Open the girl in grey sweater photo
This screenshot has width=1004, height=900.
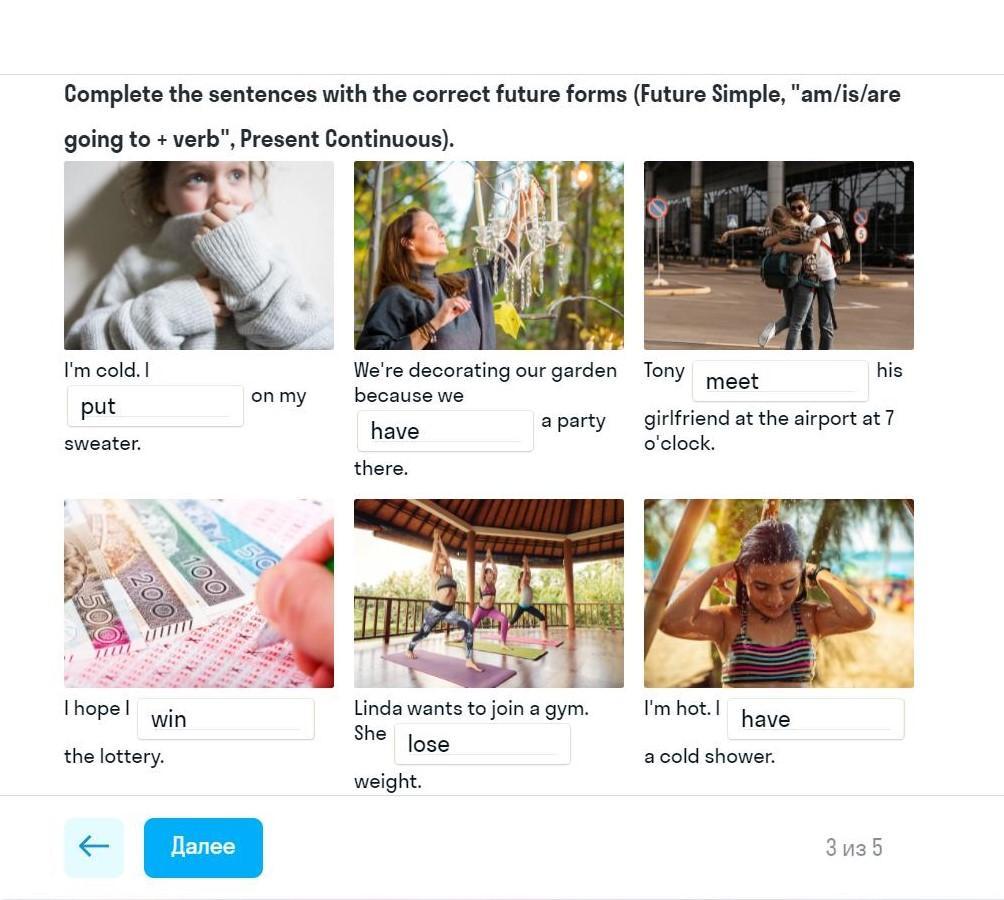[199, 255]
